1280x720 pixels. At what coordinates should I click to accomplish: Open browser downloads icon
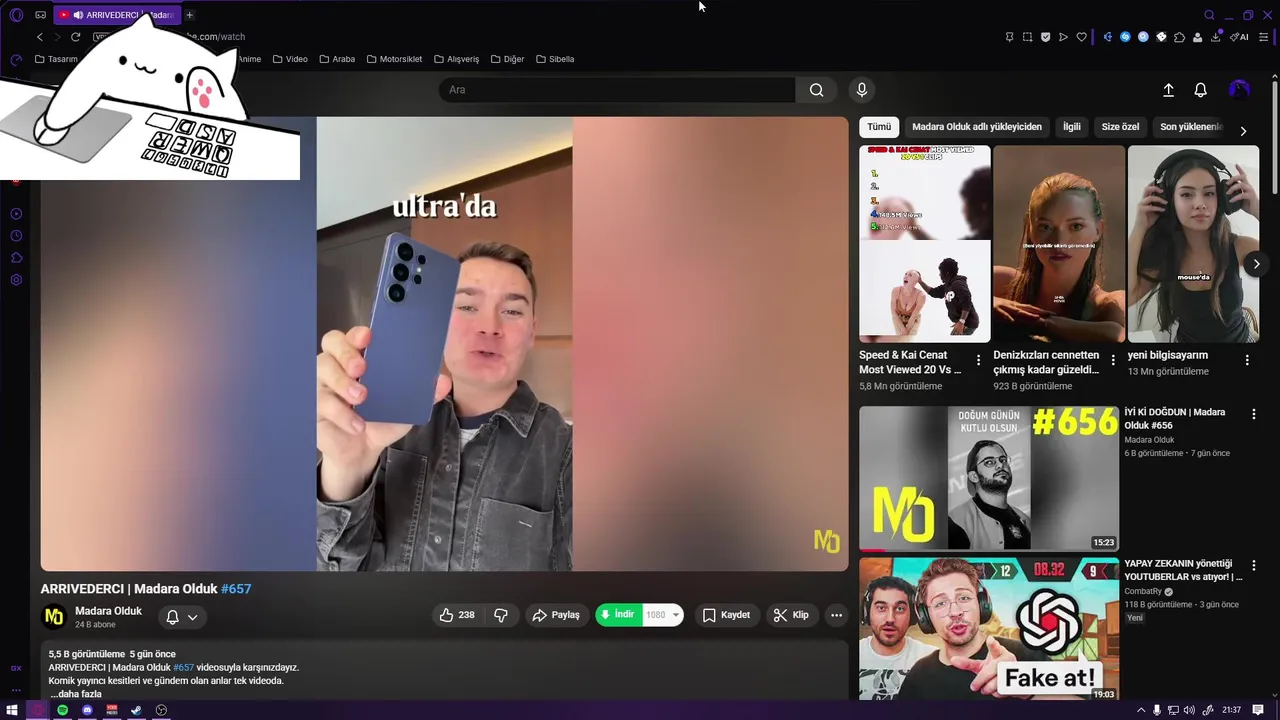pos(1216,37)
